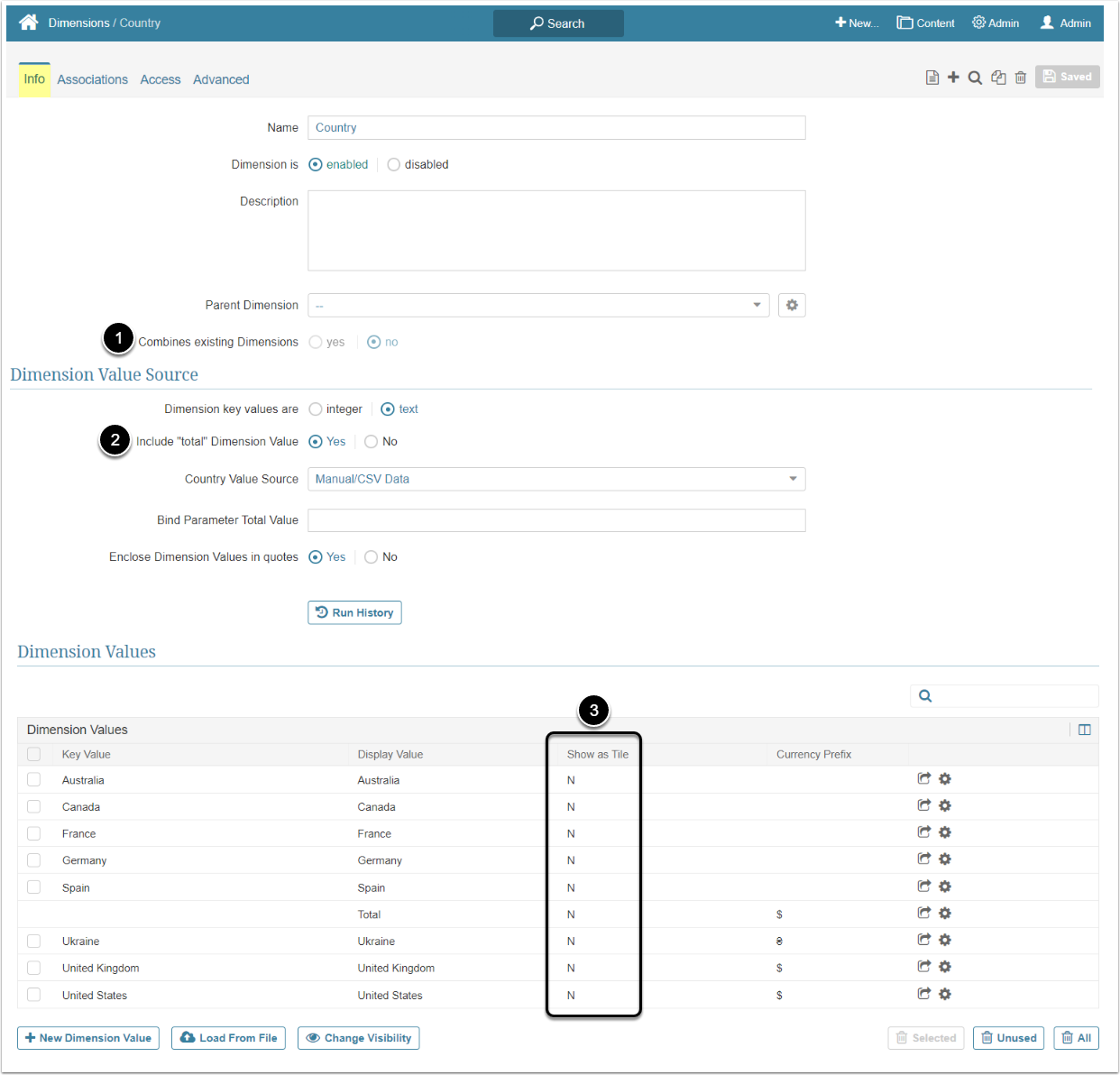1120x1075 pixels.
Task: Click Load From File button
Action: click(229, 1038)
